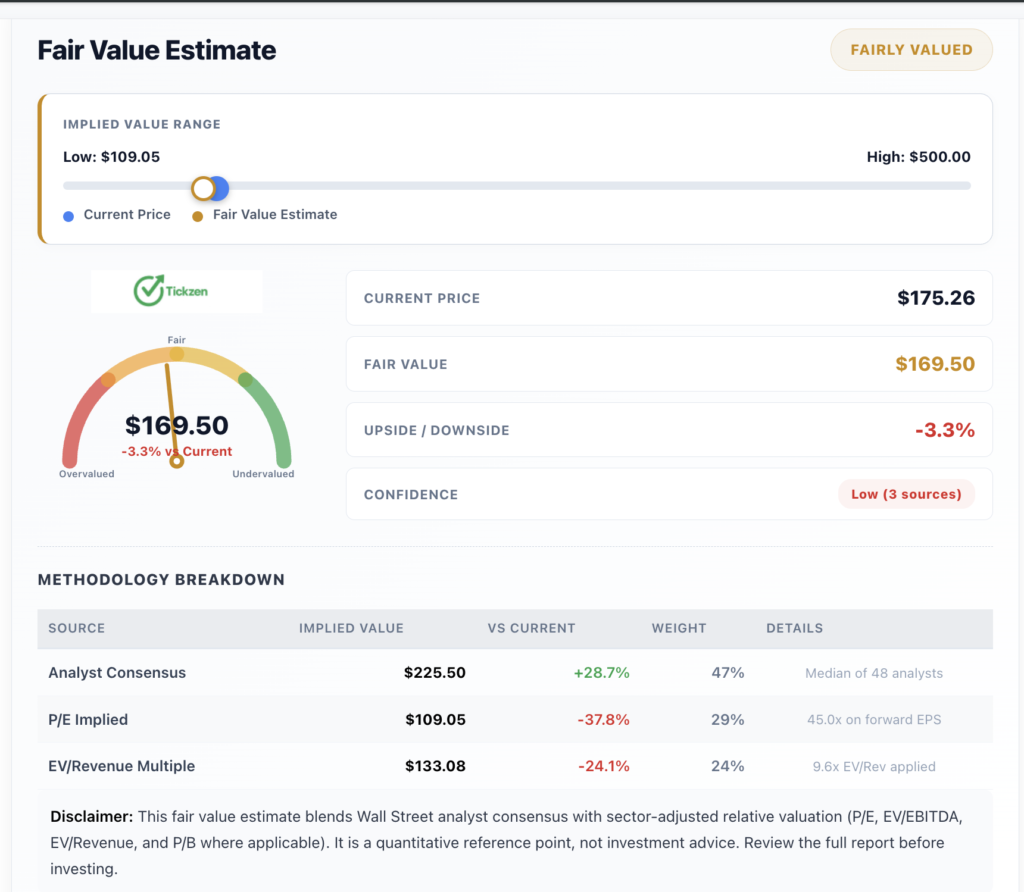Click the METHODOLOGY BREAKDOWN heading
This screenshot has width=1024, height=892.
(161, 580)
